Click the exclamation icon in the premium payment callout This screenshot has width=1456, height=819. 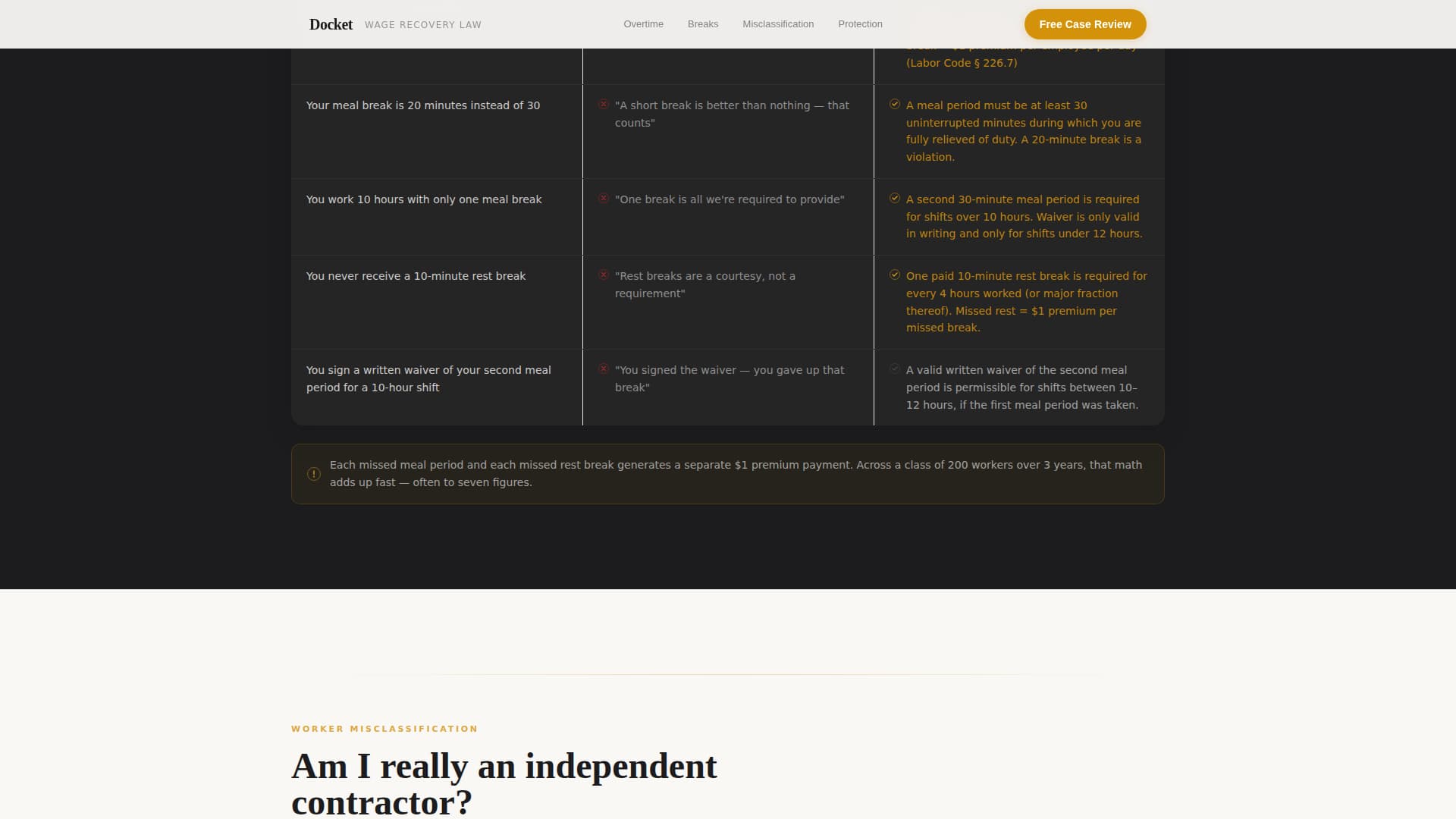[x=314, y=473]
